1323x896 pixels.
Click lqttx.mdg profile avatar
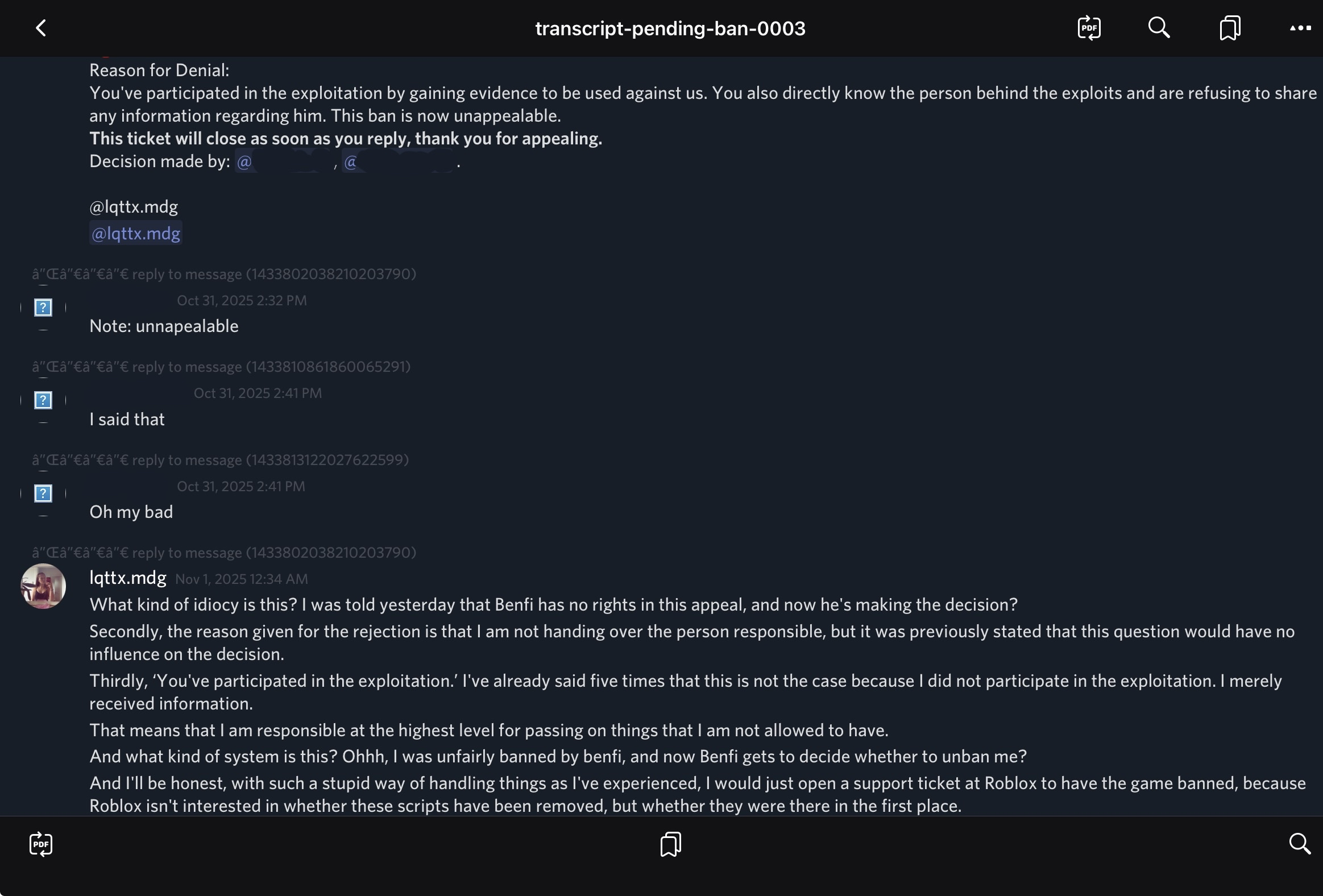coord(43,586)
